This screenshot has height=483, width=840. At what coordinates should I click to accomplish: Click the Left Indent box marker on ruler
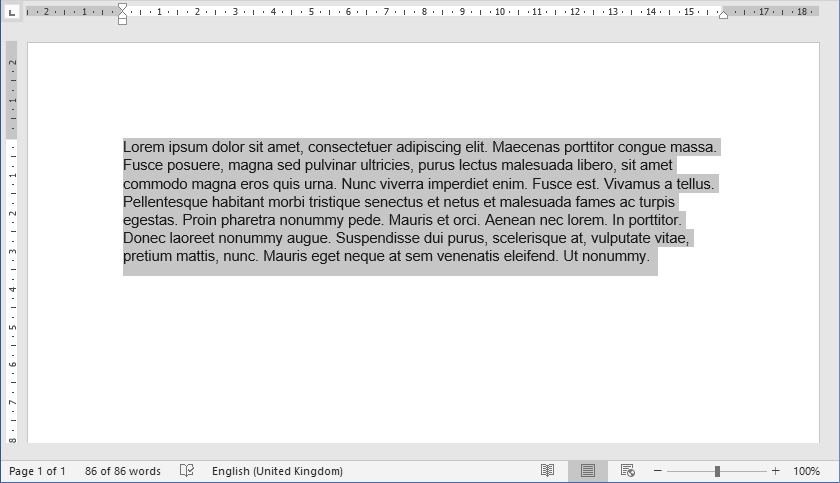122,21
